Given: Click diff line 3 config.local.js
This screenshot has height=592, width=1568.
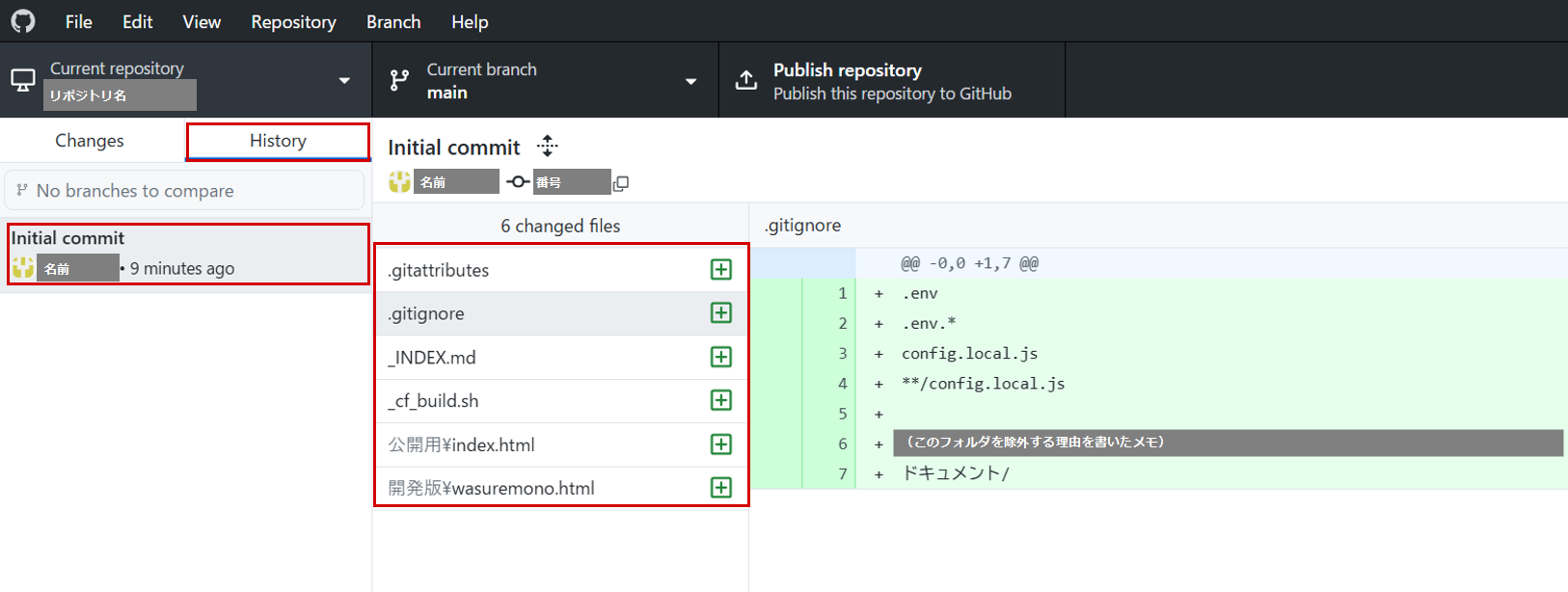Looking at the screenshot, I should coord(1159,353).
